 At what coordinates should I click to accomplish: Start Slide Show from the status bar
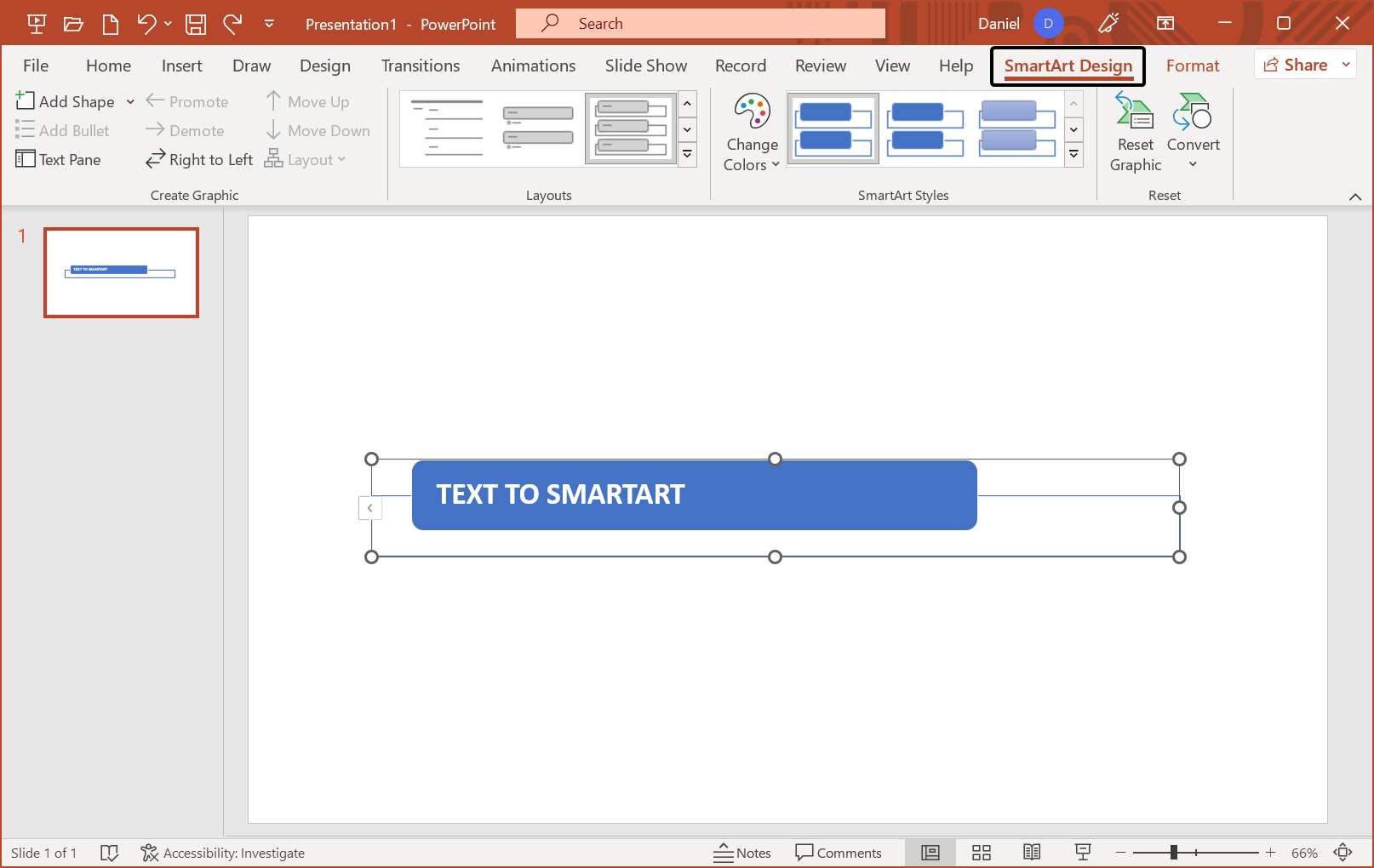tap(1082, 852)
